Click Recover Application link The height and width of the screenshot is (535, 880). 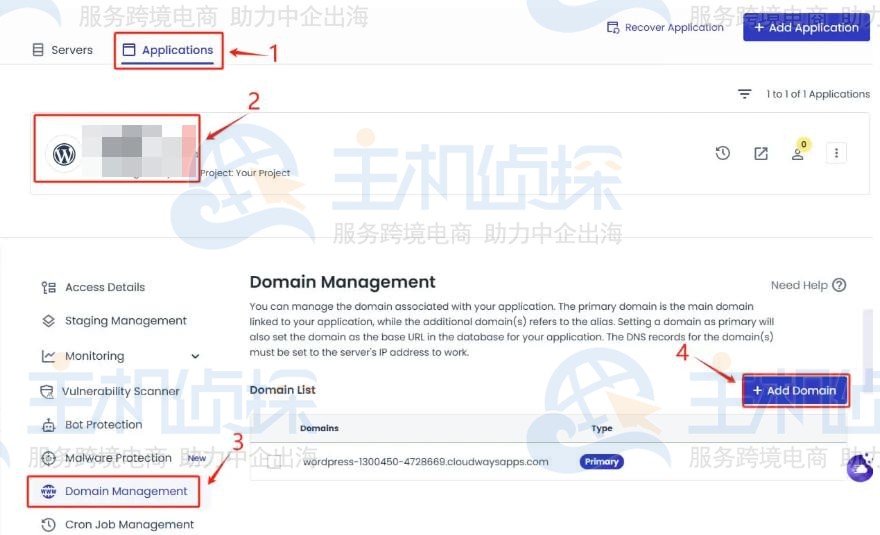click(665, 28)
